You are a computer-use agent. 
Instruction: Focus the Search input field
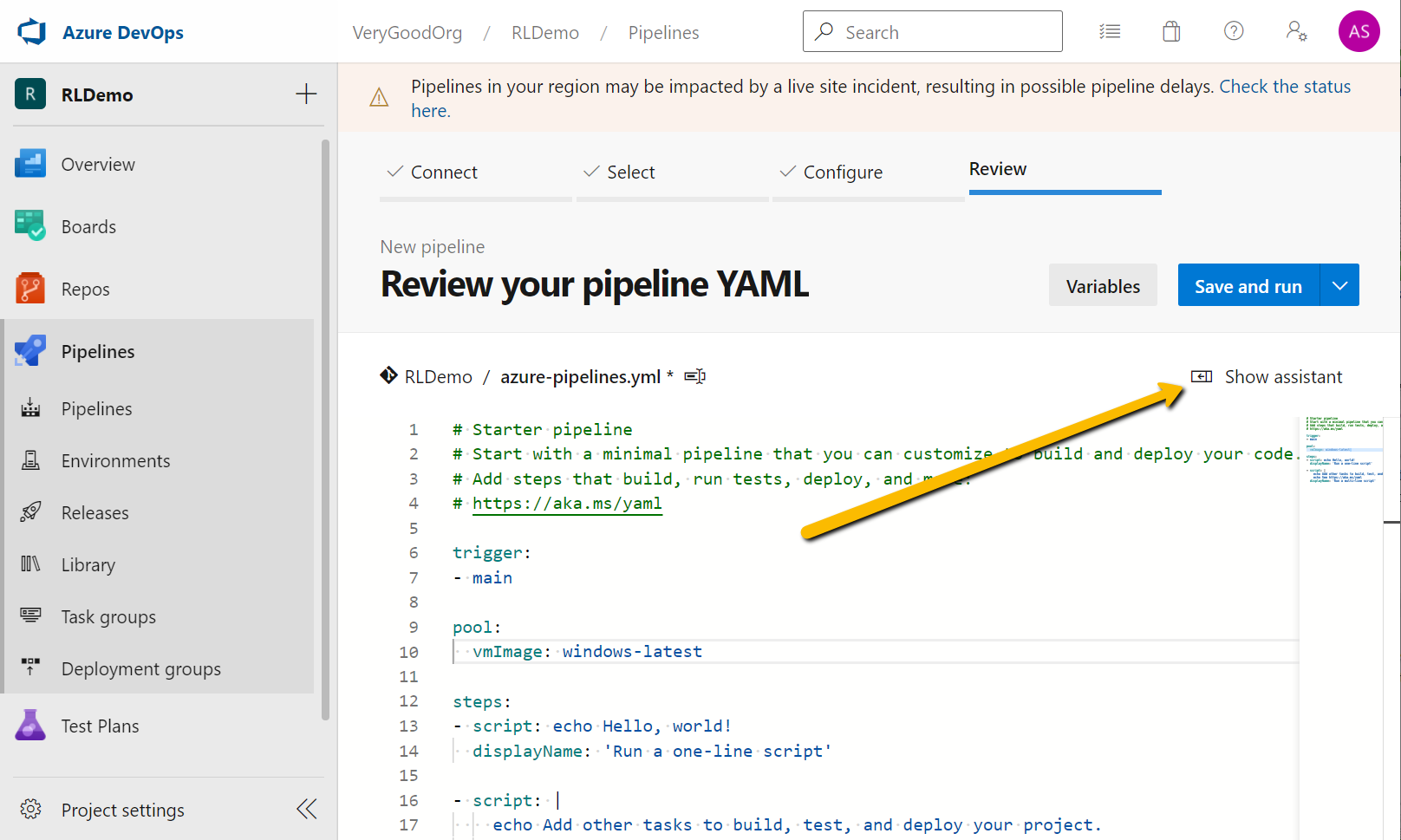click(x=933, y=31)
